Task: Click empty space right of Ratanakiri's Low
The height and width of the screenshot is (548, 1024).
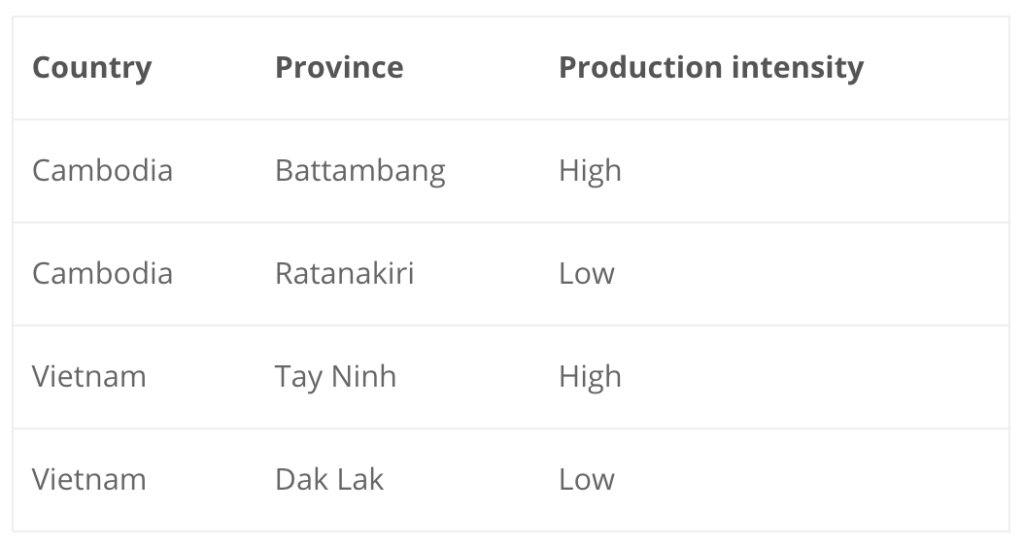Action: click(812, 274)
